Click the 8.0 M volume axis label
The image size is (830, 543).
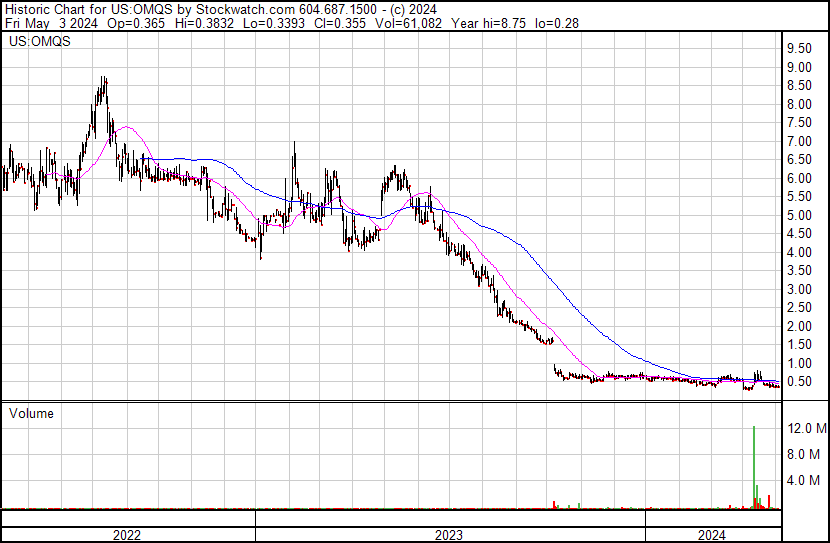(803, 454)
